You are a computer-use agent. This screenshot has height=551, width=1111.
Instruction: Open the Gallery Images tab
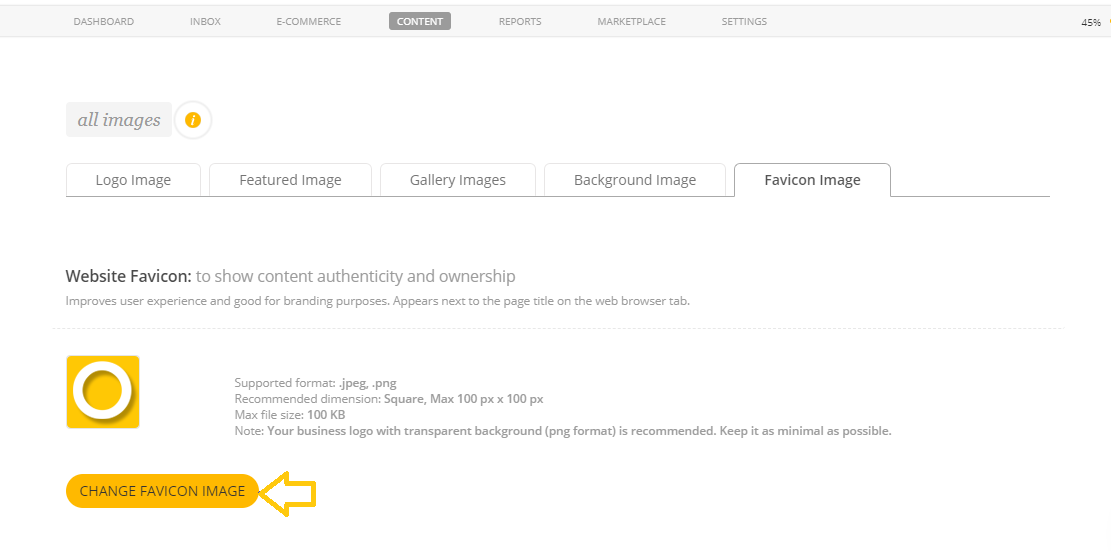coord(458,180)
